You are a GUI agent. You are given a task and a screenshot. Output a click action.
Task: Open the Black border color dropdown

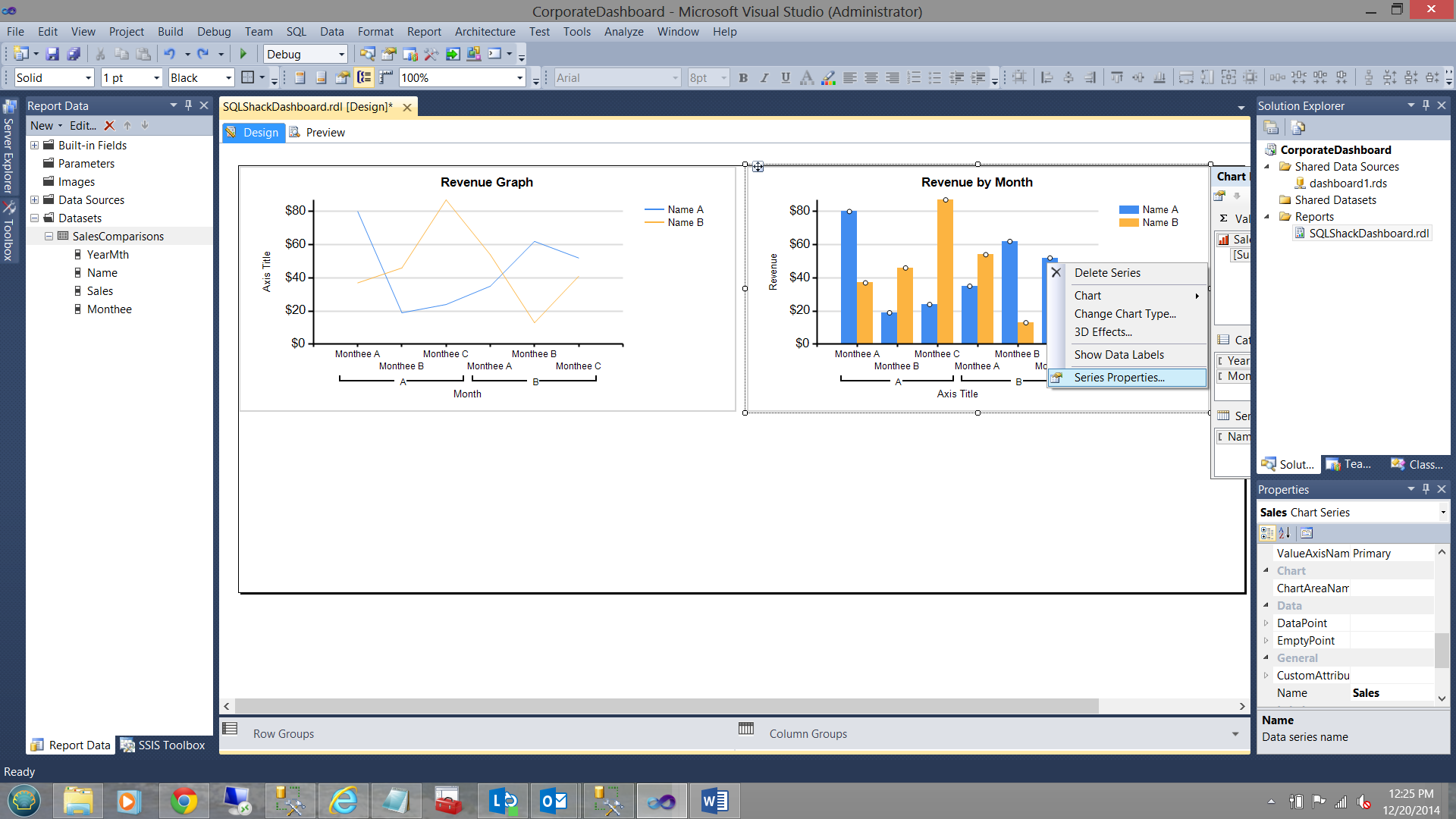[227, 78]
